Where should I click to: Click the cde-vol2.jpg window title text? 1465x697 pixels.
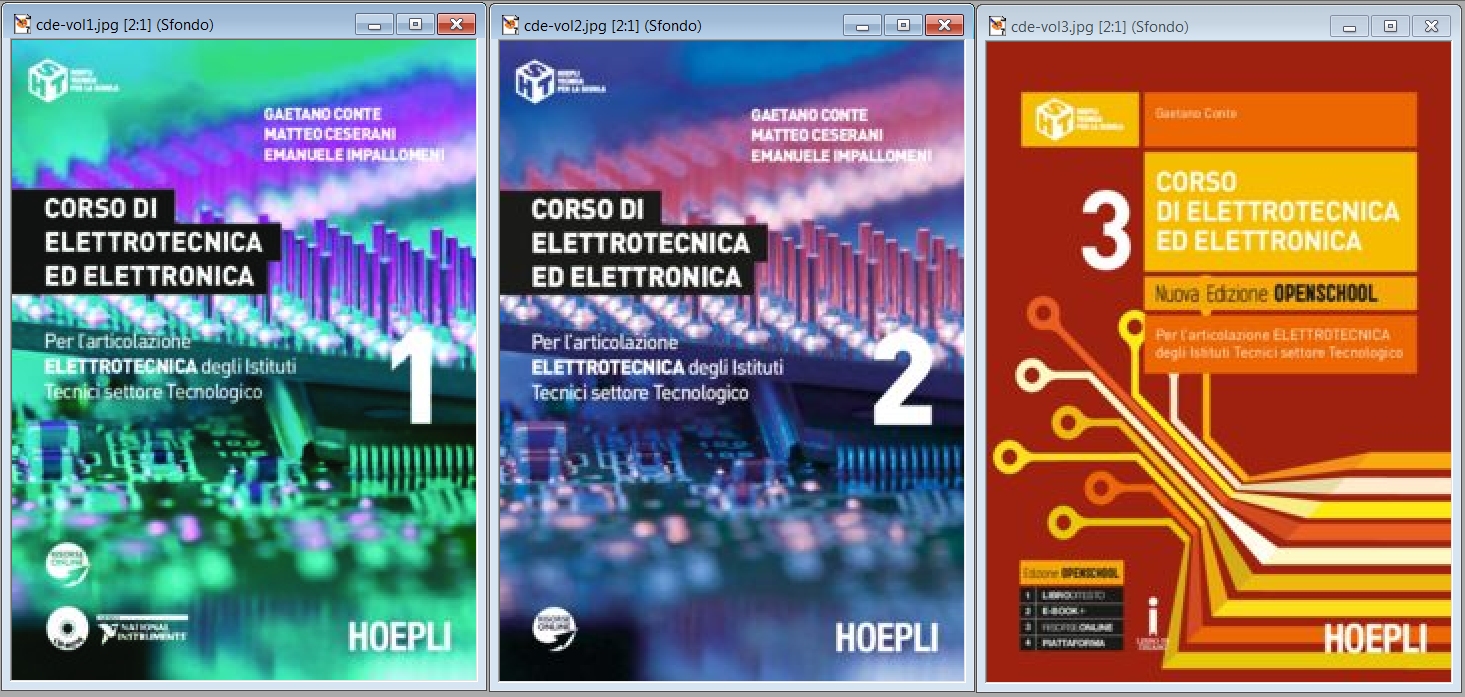coord(613,25)
